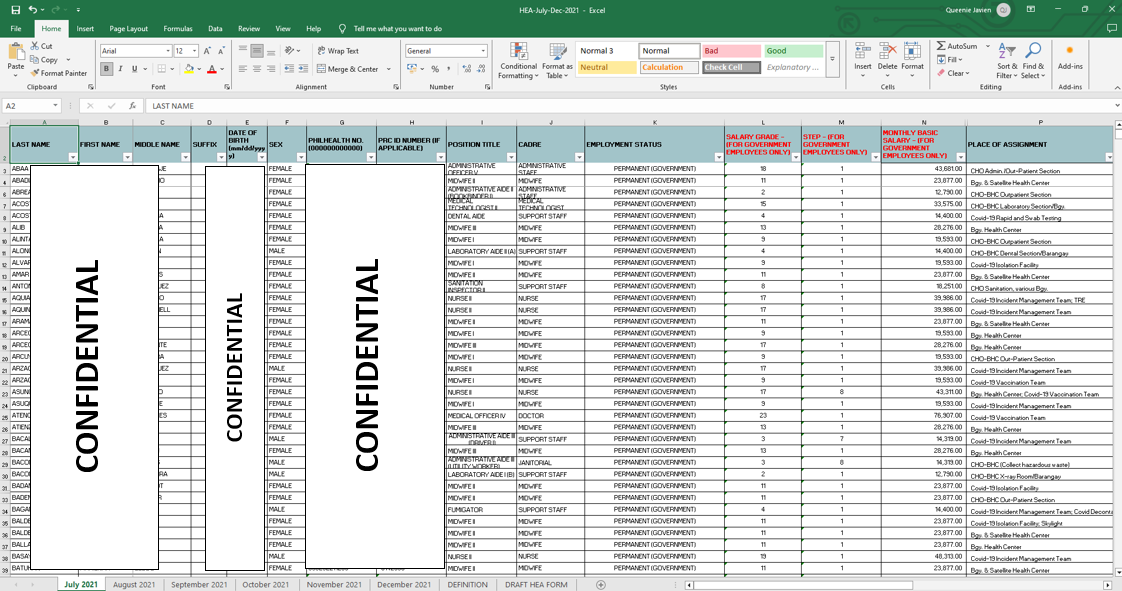1122x591 pixels.
Task: Click the Paste clipboard icon
Action: tap(16, 53)
